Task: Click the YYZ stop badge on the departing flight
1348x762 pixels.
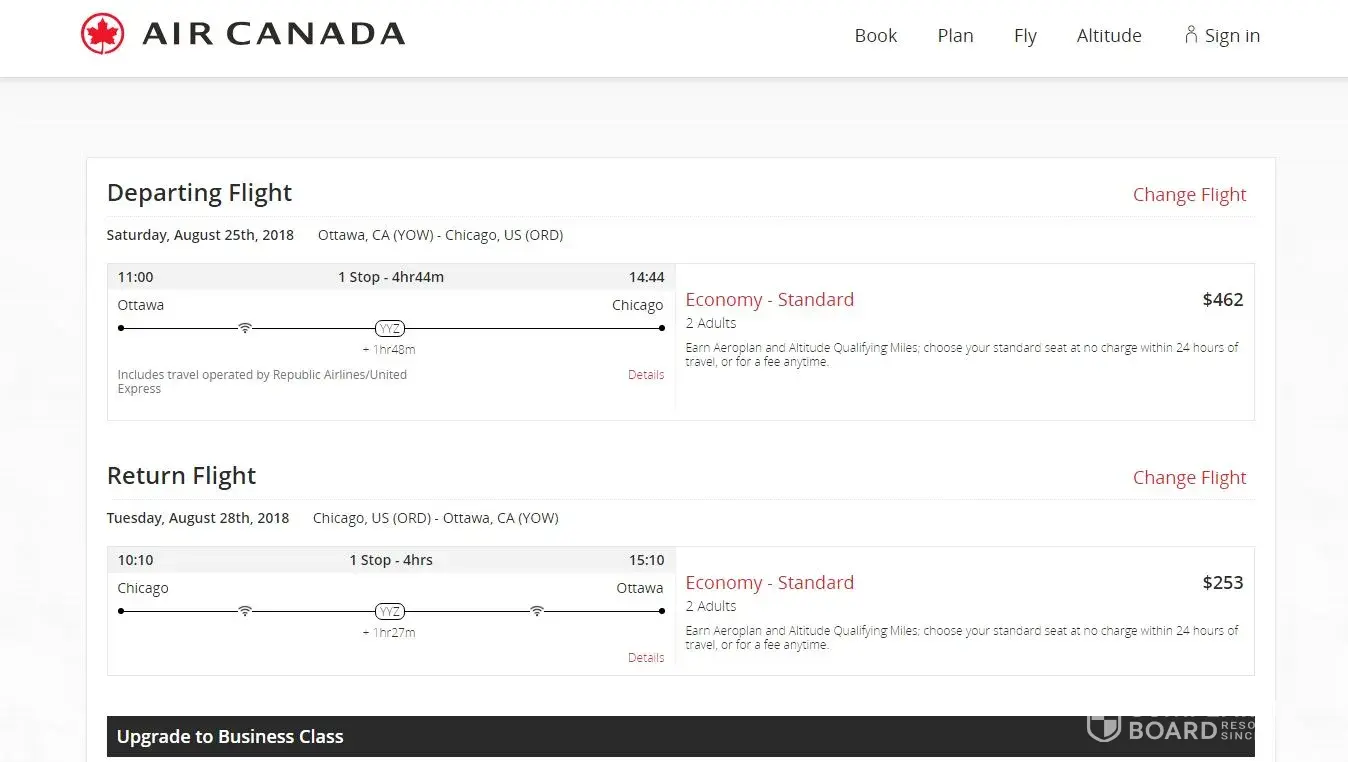Action: (389, 328)
